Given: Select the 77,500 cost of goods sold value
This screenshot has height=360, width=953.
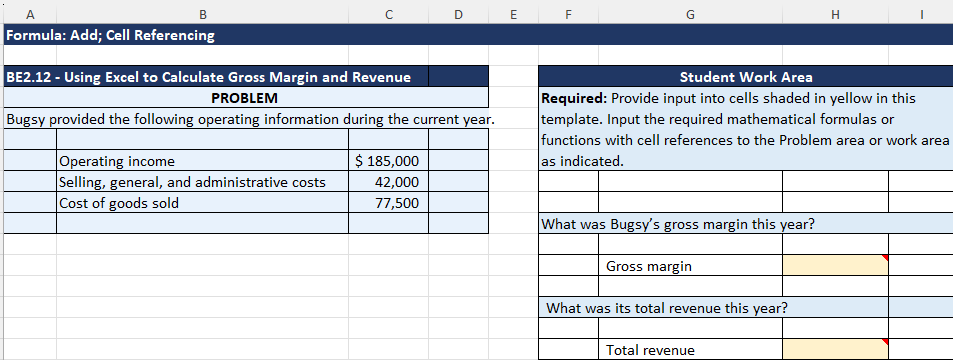Looking at the screenshot, I should pos(388,202).
